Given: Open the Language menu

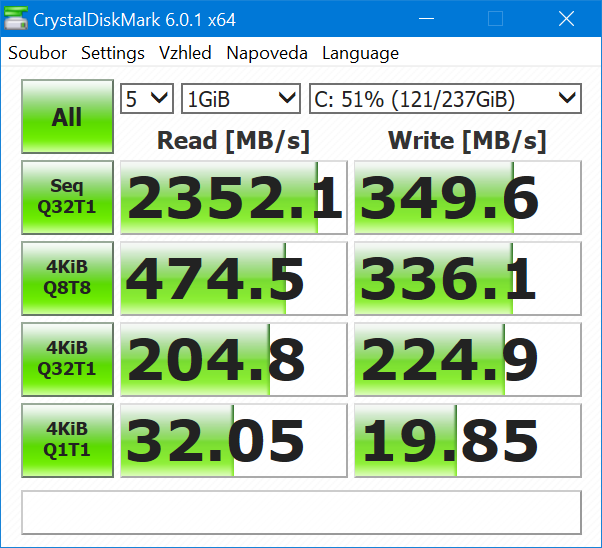Looking at the screenshot, I should (x=360, y=53).
